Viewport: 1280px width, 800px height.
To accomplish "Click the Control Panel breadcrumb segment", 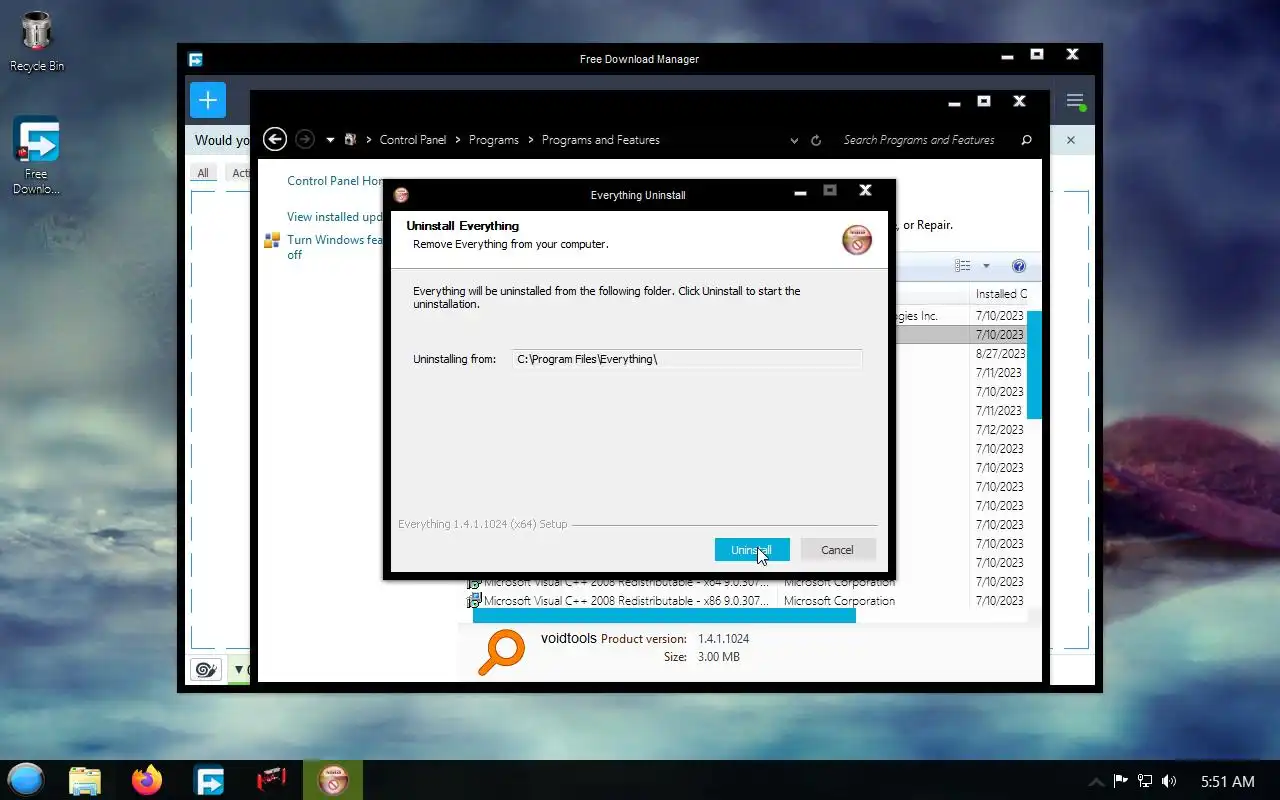I will pos(413,140).
